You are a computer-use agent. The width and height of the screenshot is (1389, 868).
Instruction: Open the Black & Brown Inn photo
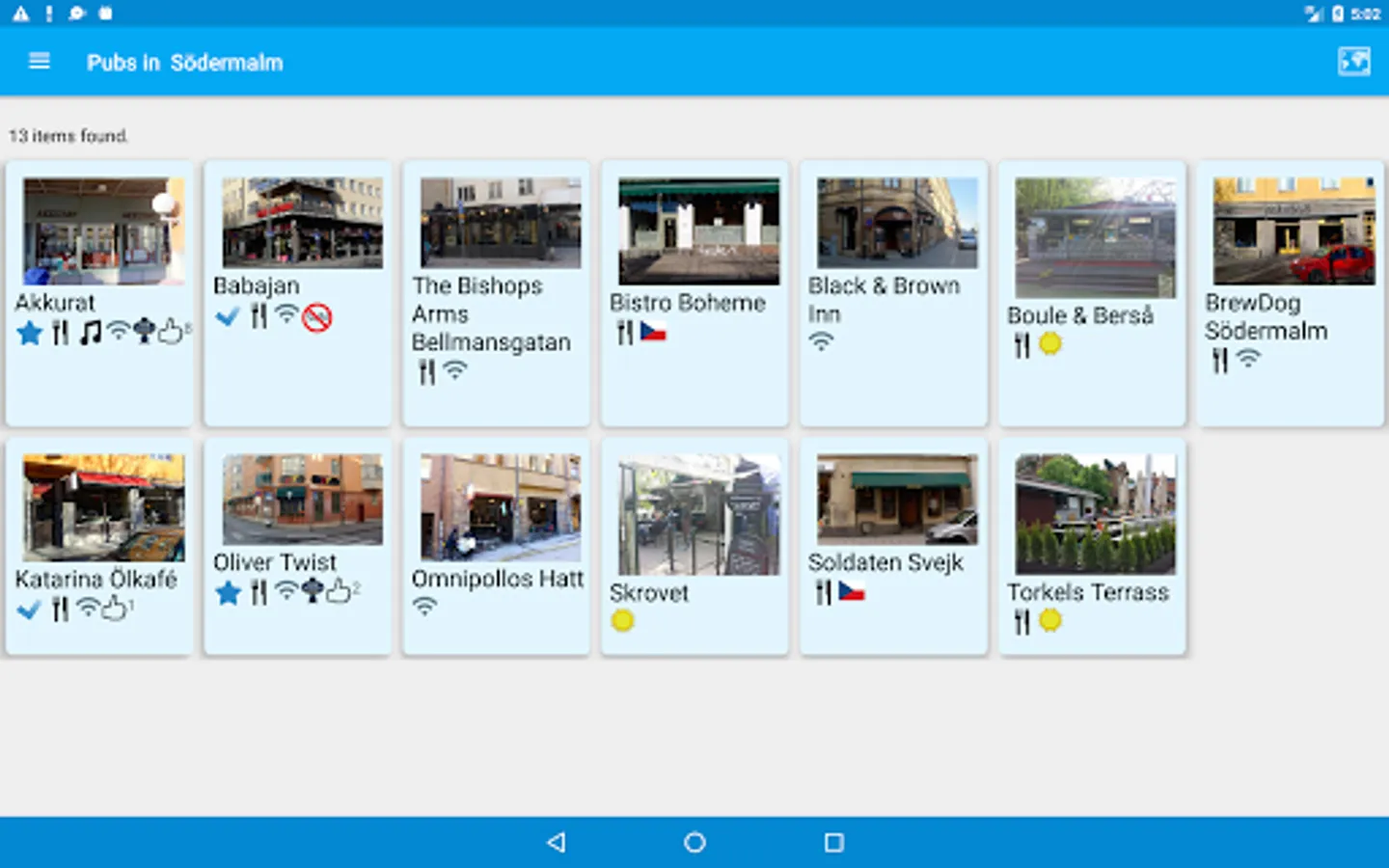[x=898, y=222]
